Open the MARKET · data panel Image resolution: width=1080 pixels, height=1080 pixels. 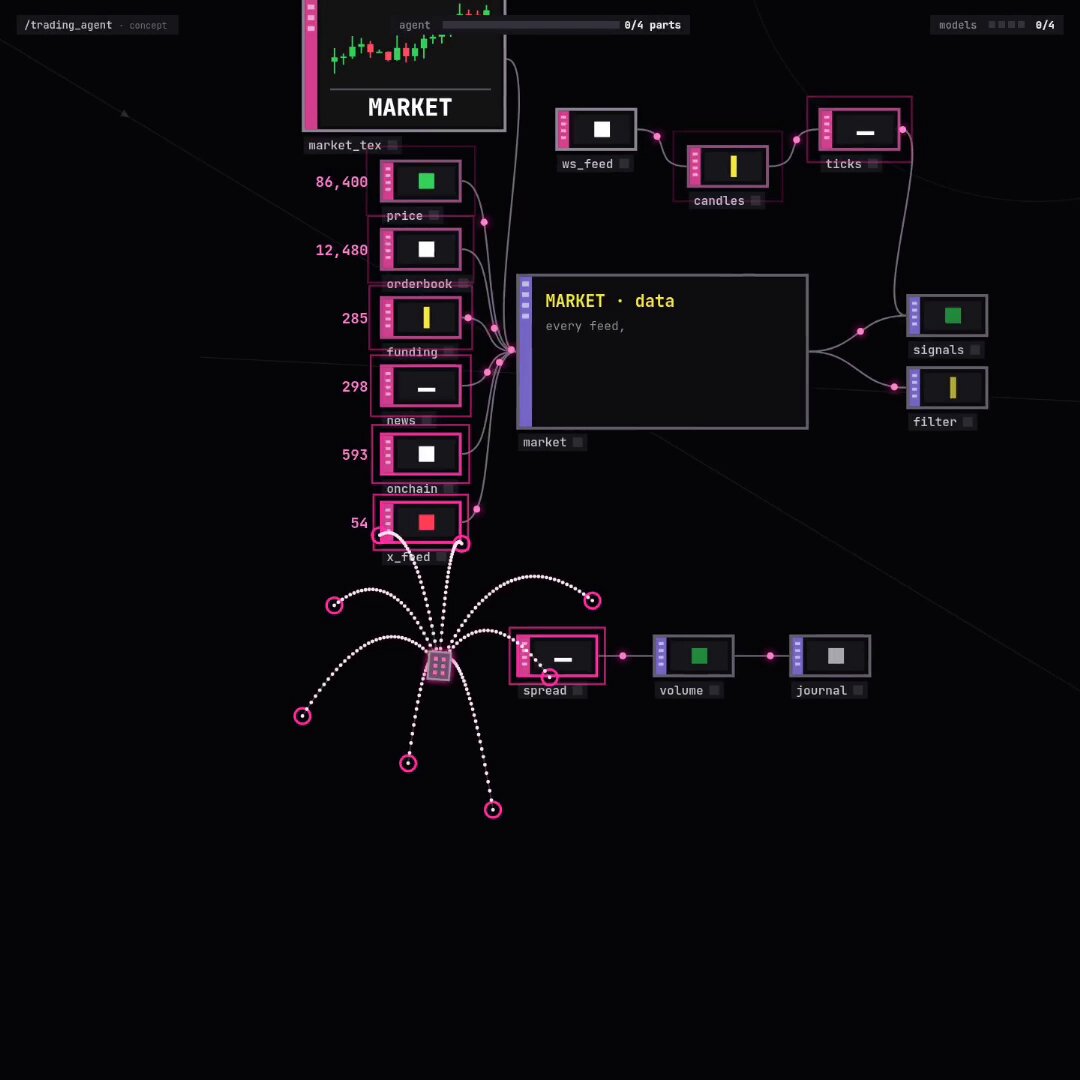coord(663,352)
